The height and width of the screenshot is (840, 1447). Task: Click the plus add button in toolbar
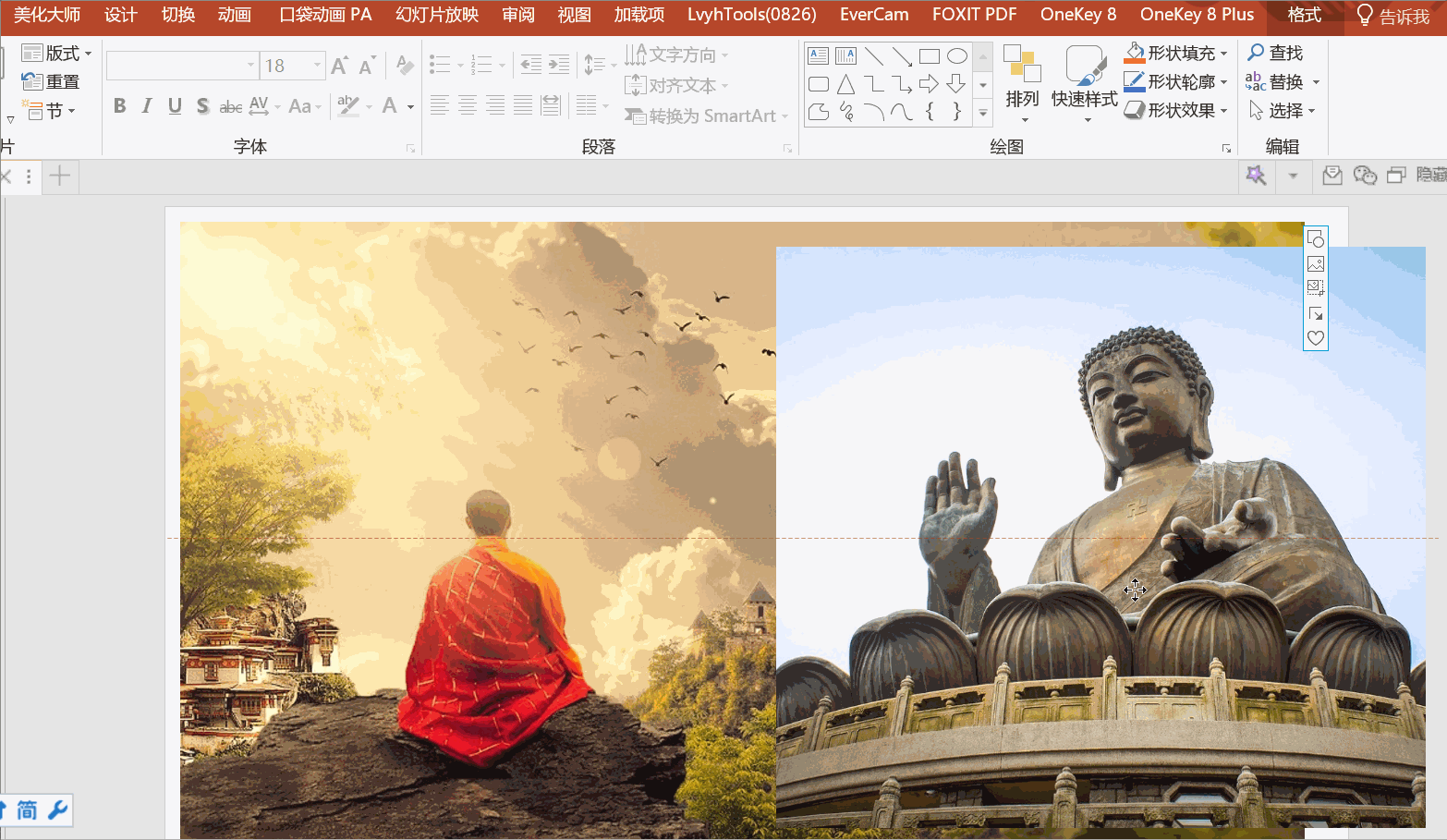[59, 176]
